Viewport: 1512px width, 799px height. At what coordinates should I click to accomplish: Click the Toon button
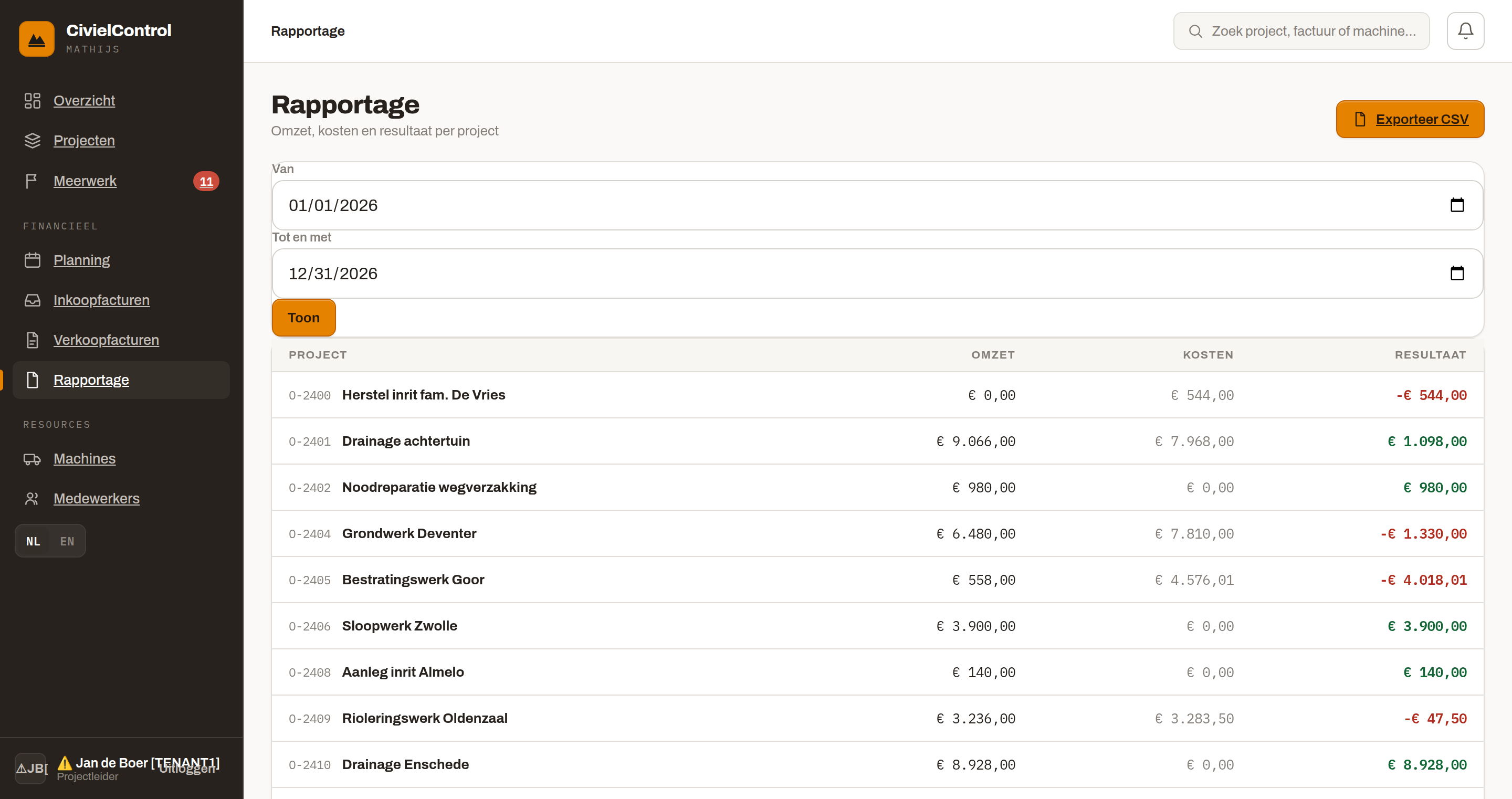(x=303, y=318)
